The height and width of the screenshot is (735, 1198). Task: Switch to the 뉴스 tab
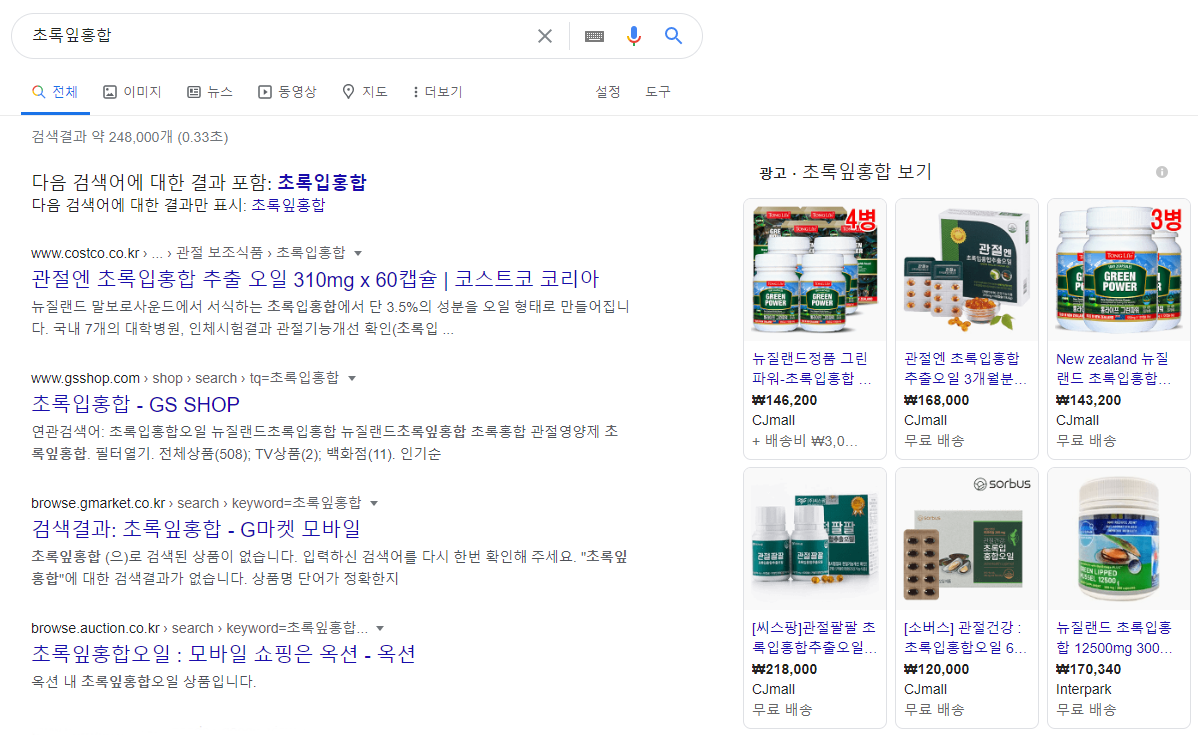pyautogui.click(x=209, y=92)
